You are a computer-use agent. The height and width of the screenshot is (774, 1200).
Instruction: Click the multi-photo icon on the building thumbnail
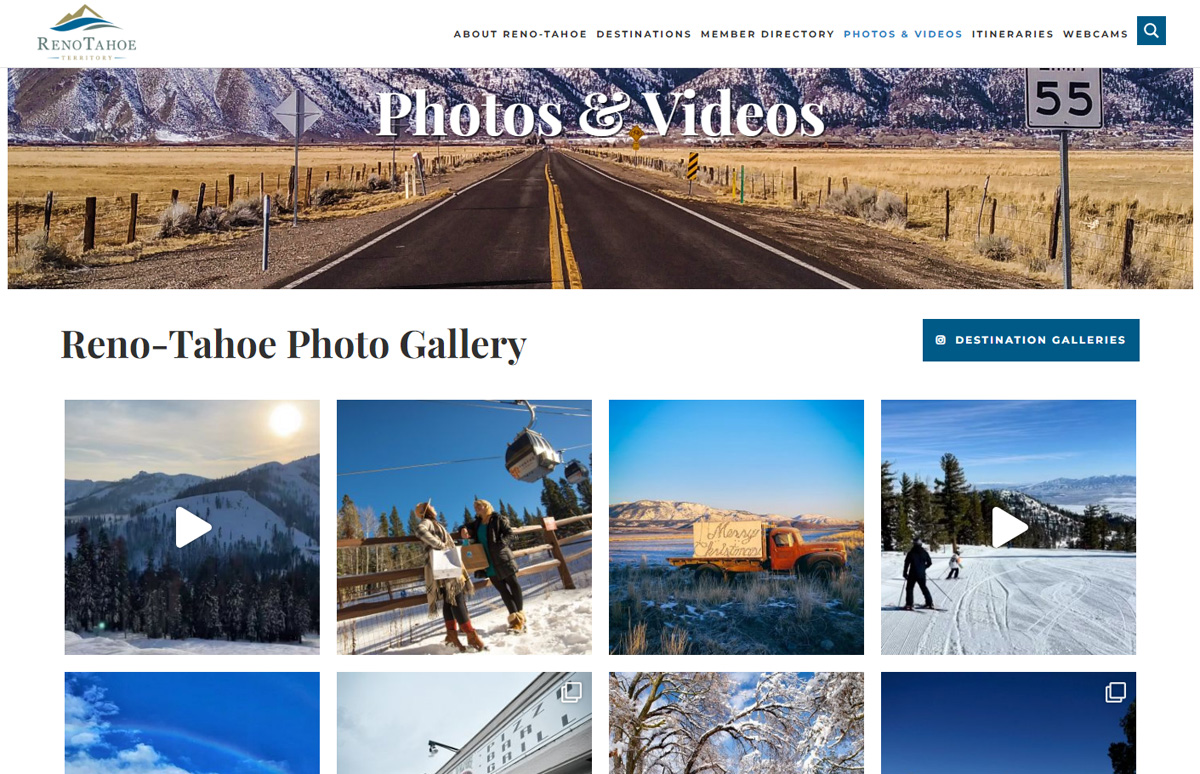point(571,692)
